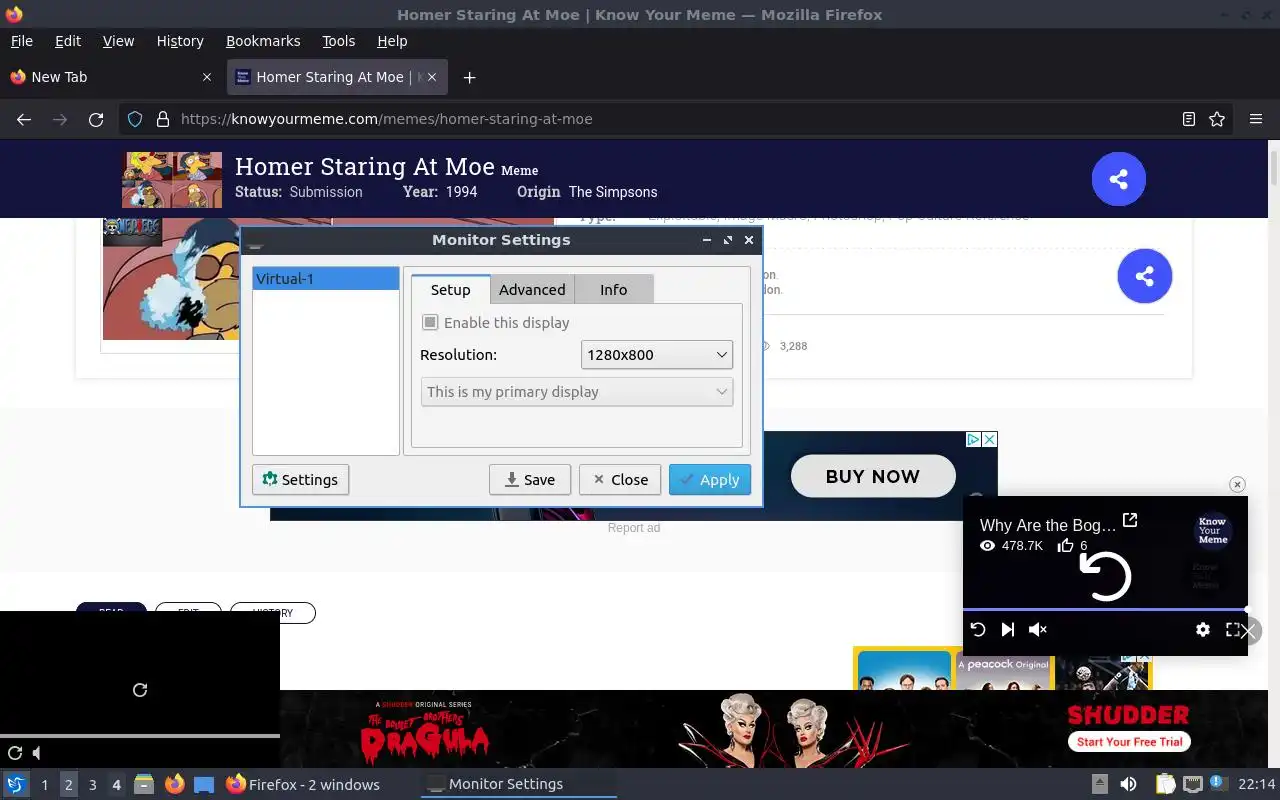Open the Resolution 1280x800 dropdown
The width and height of the screenshot is (1280, 800).
pyautogui.click(x=657, y=355)
